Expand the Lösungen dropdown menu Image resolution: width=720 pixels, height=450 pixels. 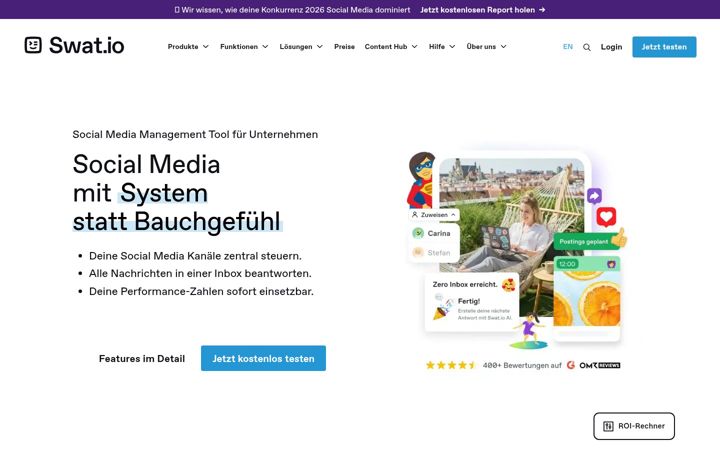click(x=301, y=46)
